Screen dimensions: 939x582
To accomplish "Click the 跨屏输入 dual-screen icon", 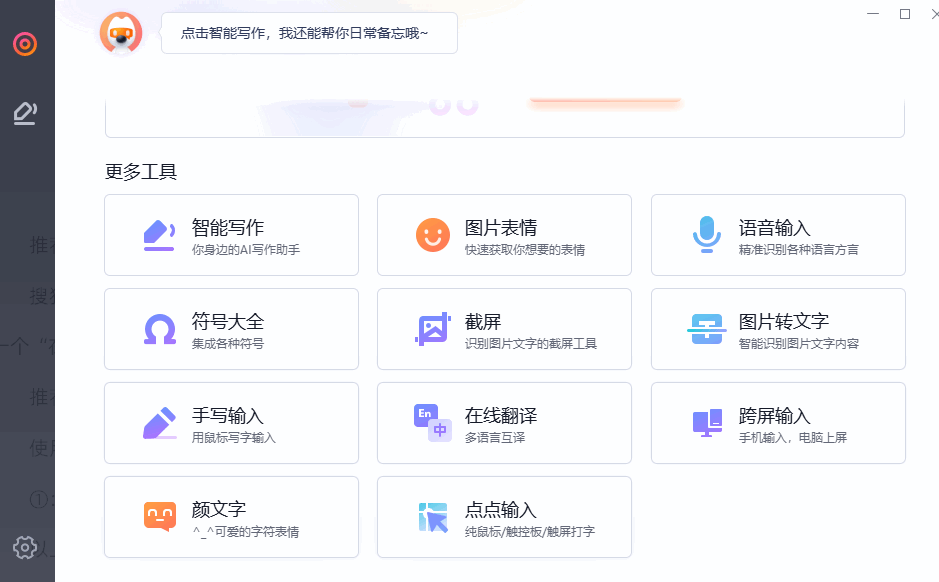I will (x=706, y=422).
